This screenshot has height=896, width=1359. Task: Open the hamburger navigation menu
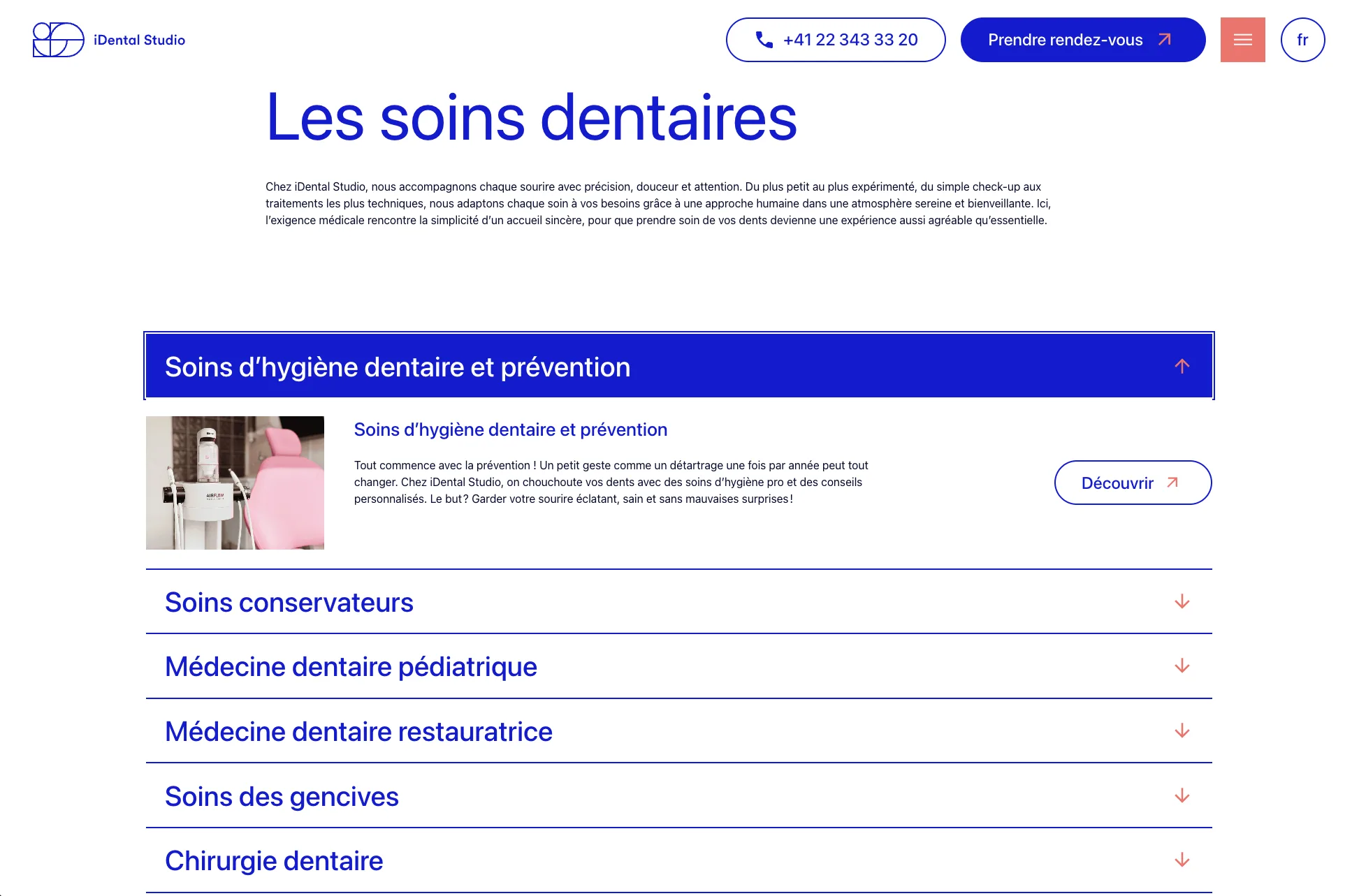(1242, 40)
